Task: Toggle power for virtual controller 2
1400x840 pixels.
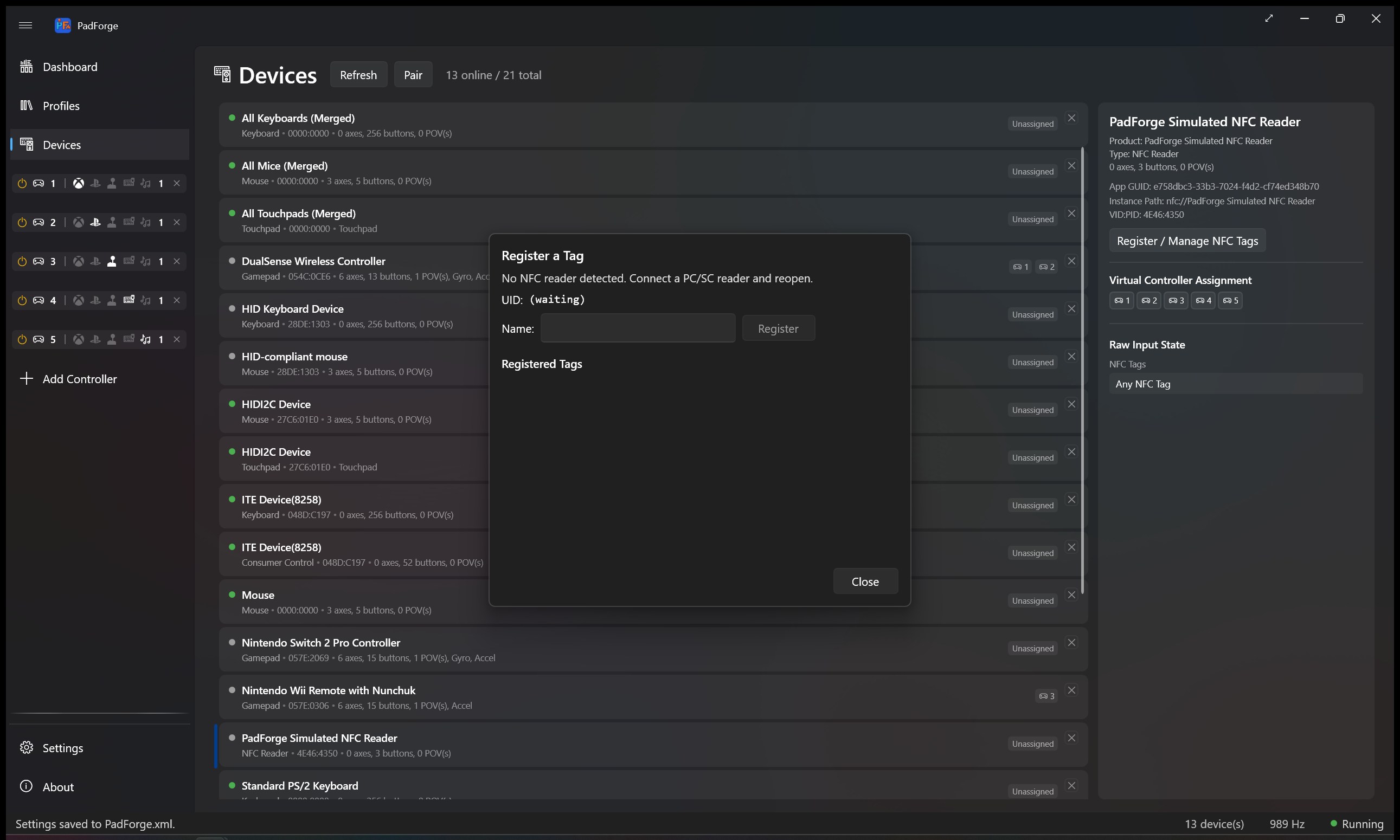Action: pyautogui.click(x=22, y=222)
